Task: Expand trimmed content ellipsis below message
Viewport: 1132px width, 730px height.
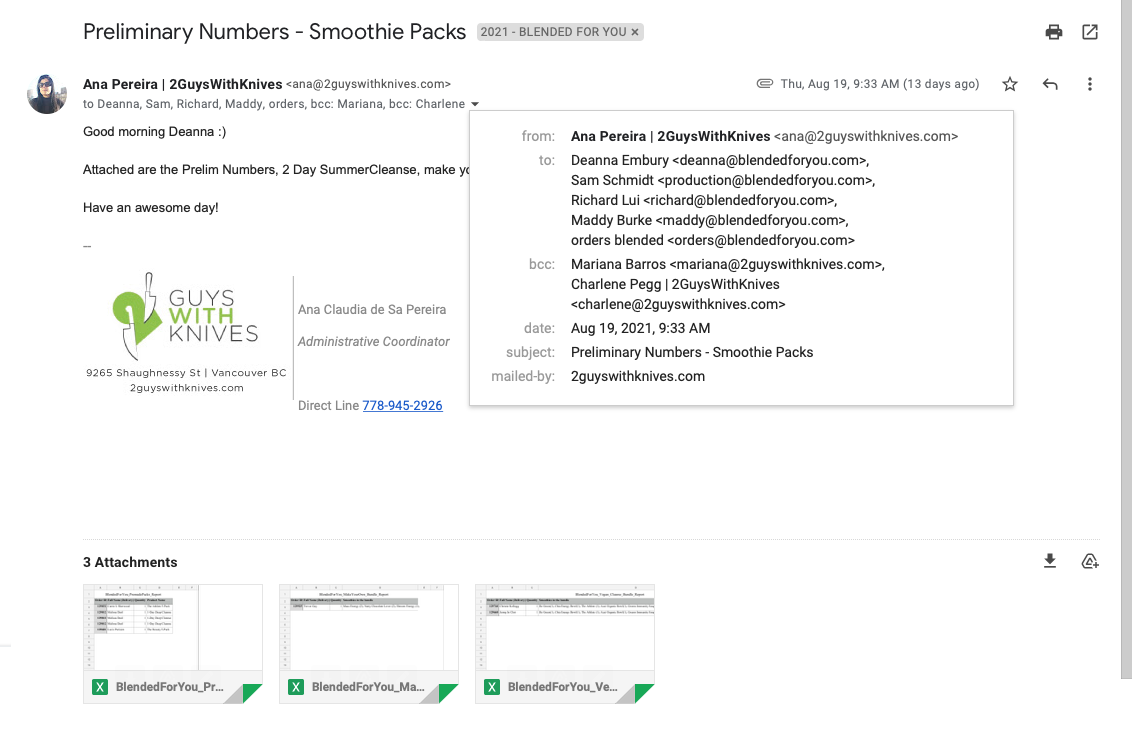Action: [x=87, y=246]
